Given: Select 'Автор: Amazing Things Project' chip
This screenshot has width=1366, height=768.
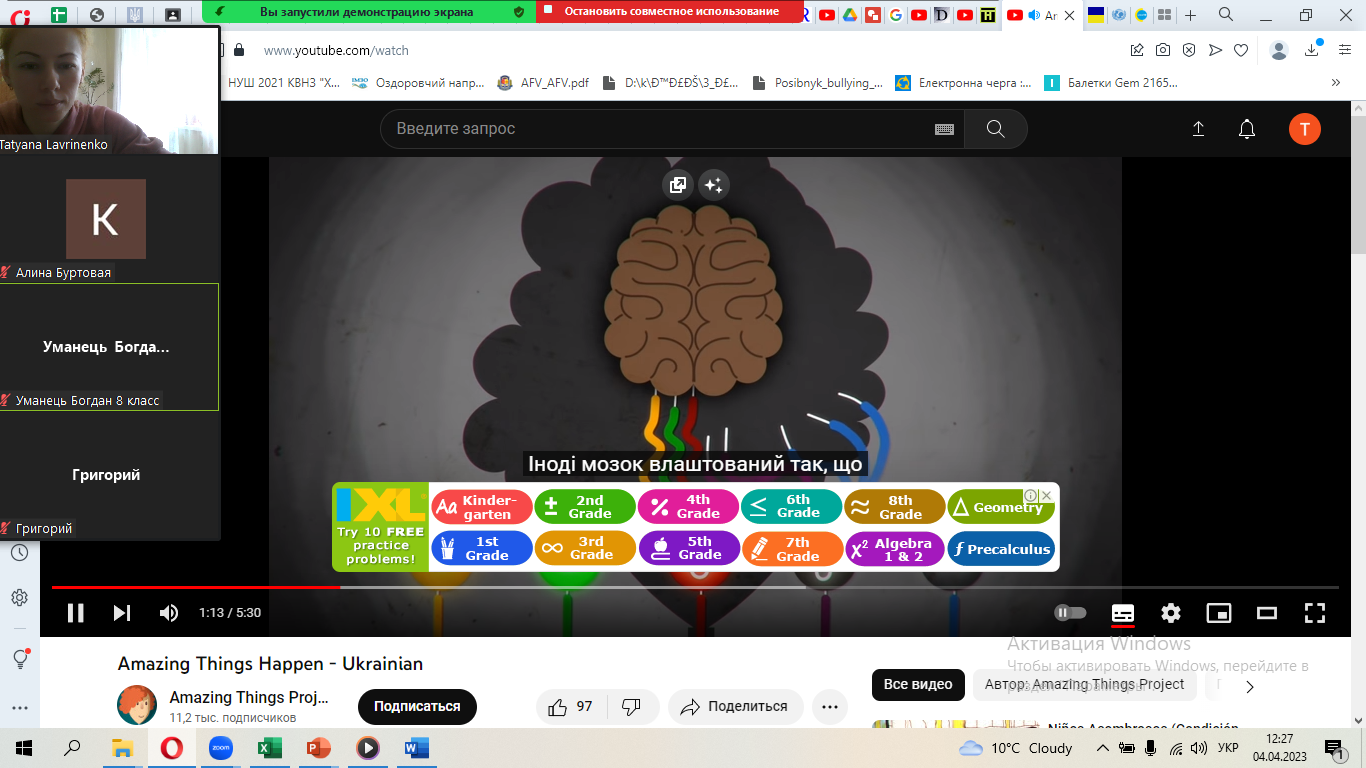Looking at the screenshot, I should 1084,685.
